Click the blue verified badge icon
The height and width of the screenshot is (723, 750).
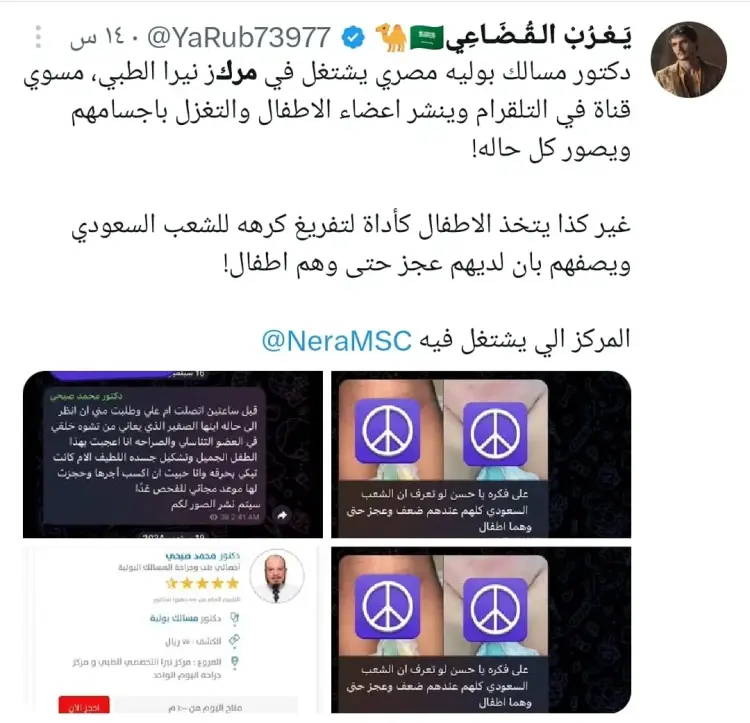click(353, 38)
